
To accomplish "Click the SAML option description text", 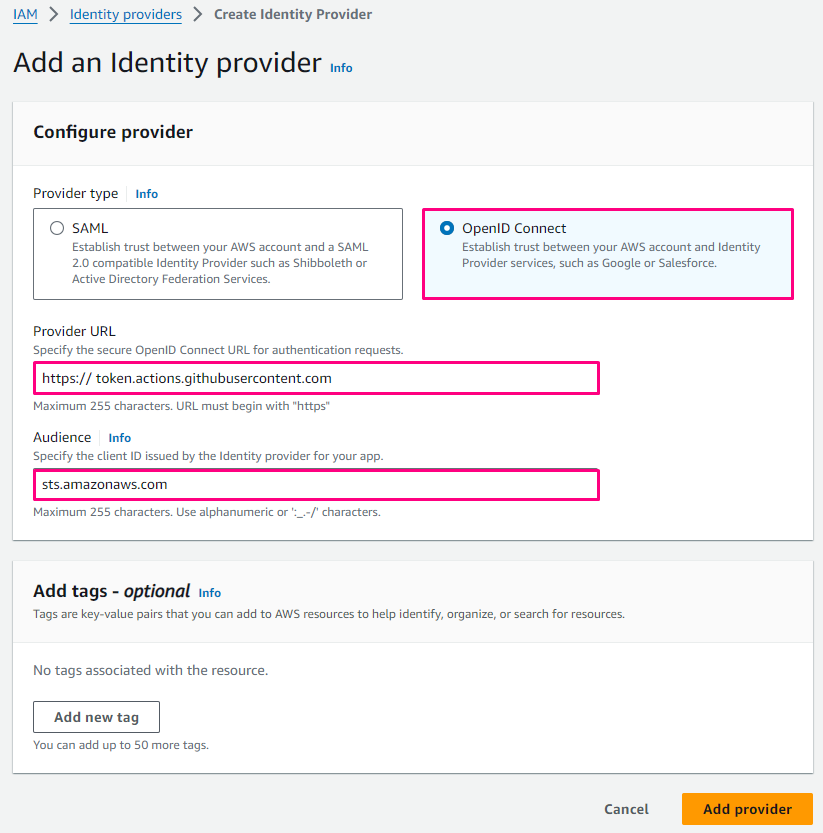I will point(220,263).
